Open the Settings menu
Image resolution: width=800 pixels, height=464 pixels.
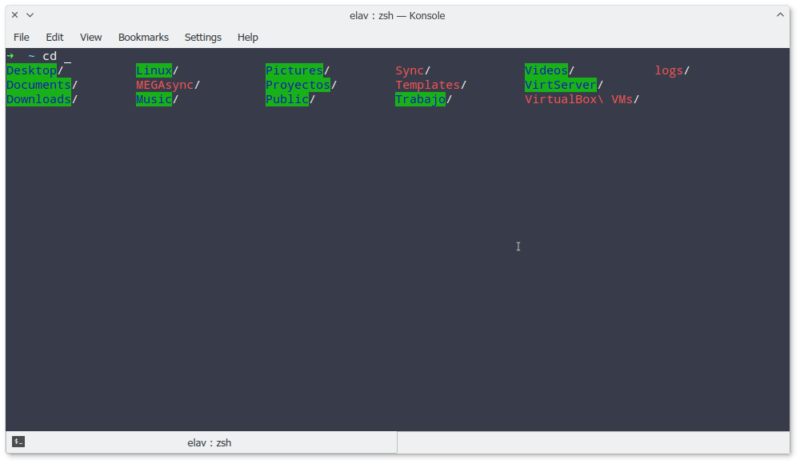(x=203, y=37)
